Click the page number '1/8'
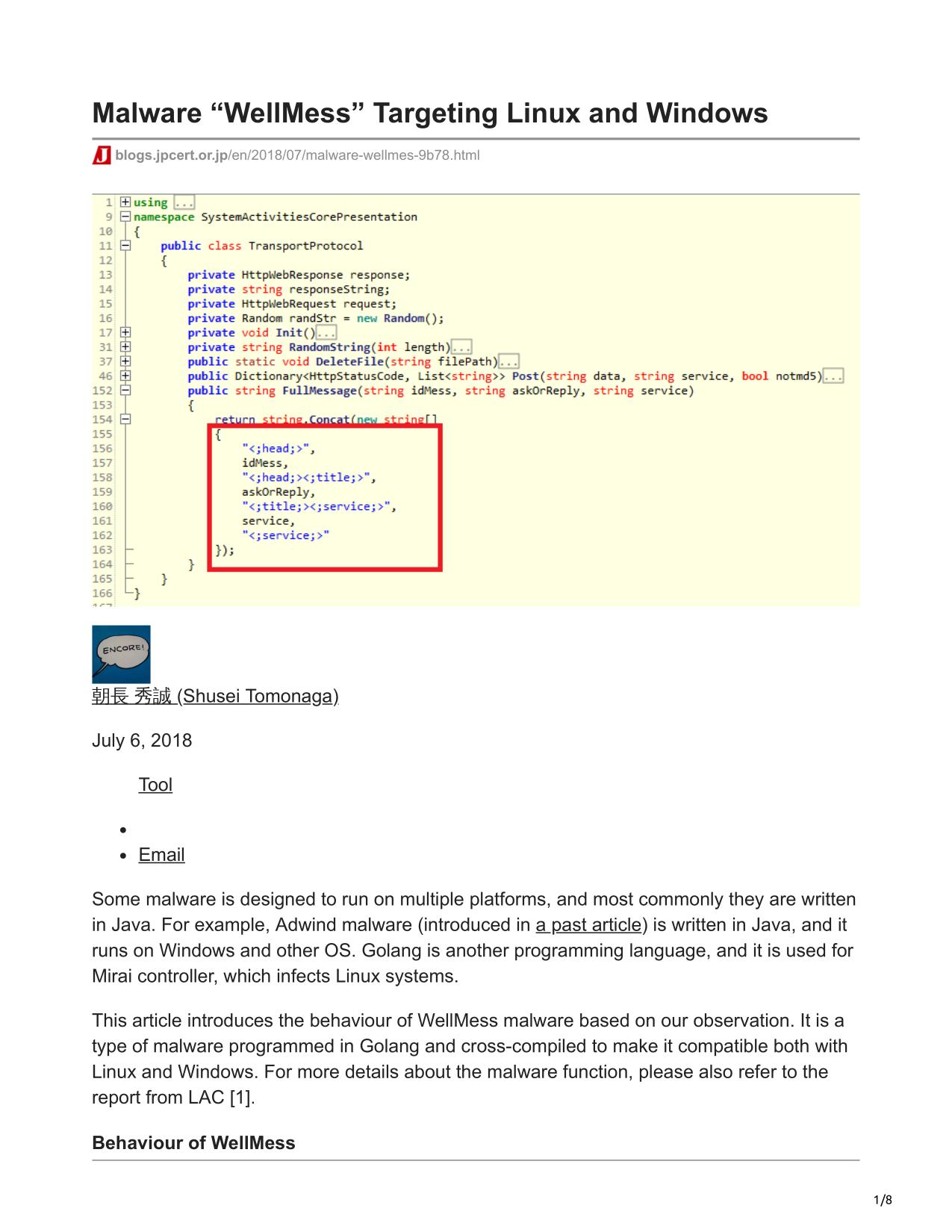This screenshot has height=1232, width=952. (x=883, y=1200)
